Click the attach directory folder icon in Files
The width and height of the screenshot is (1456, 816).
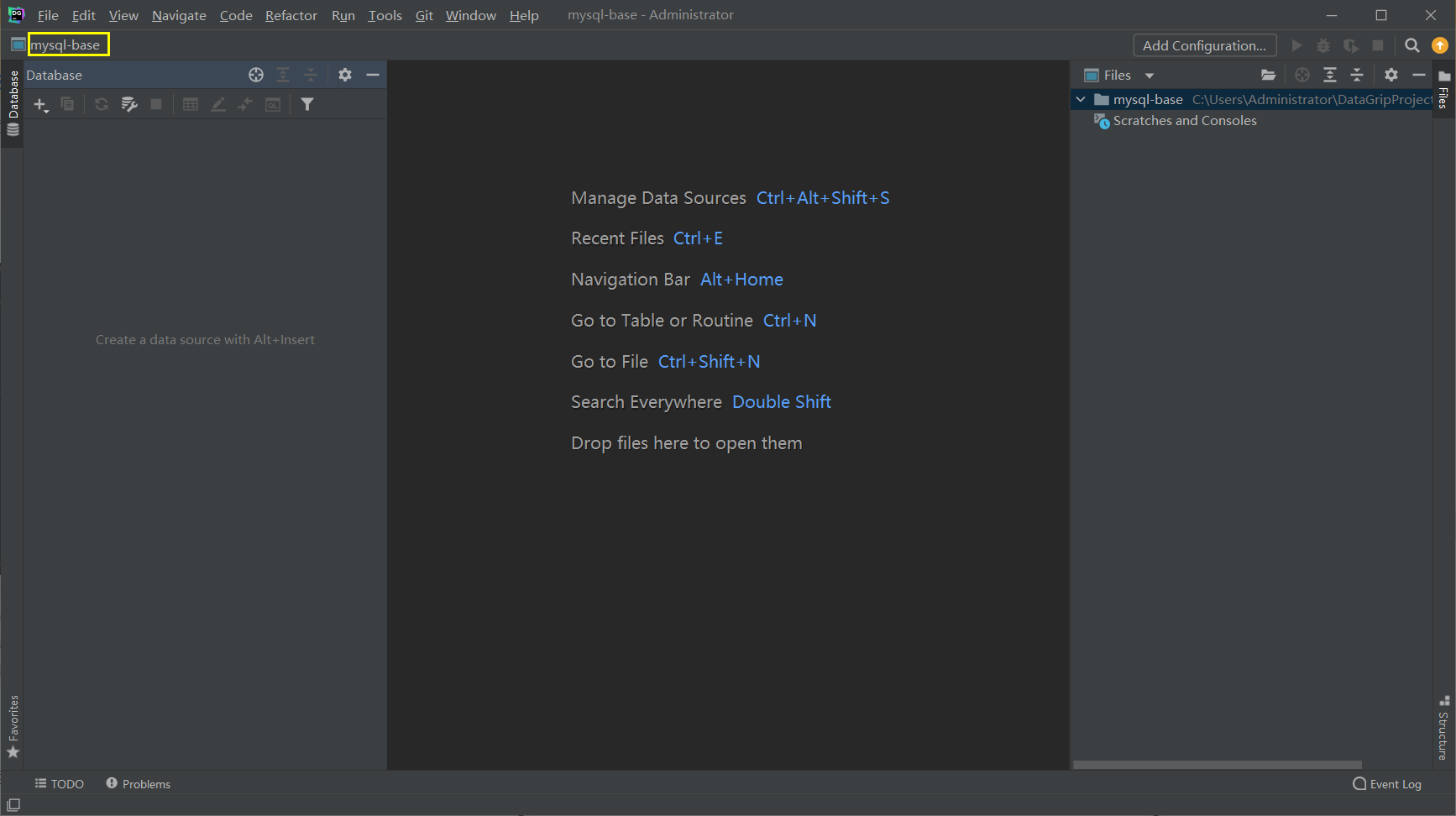pos(1268,75)
